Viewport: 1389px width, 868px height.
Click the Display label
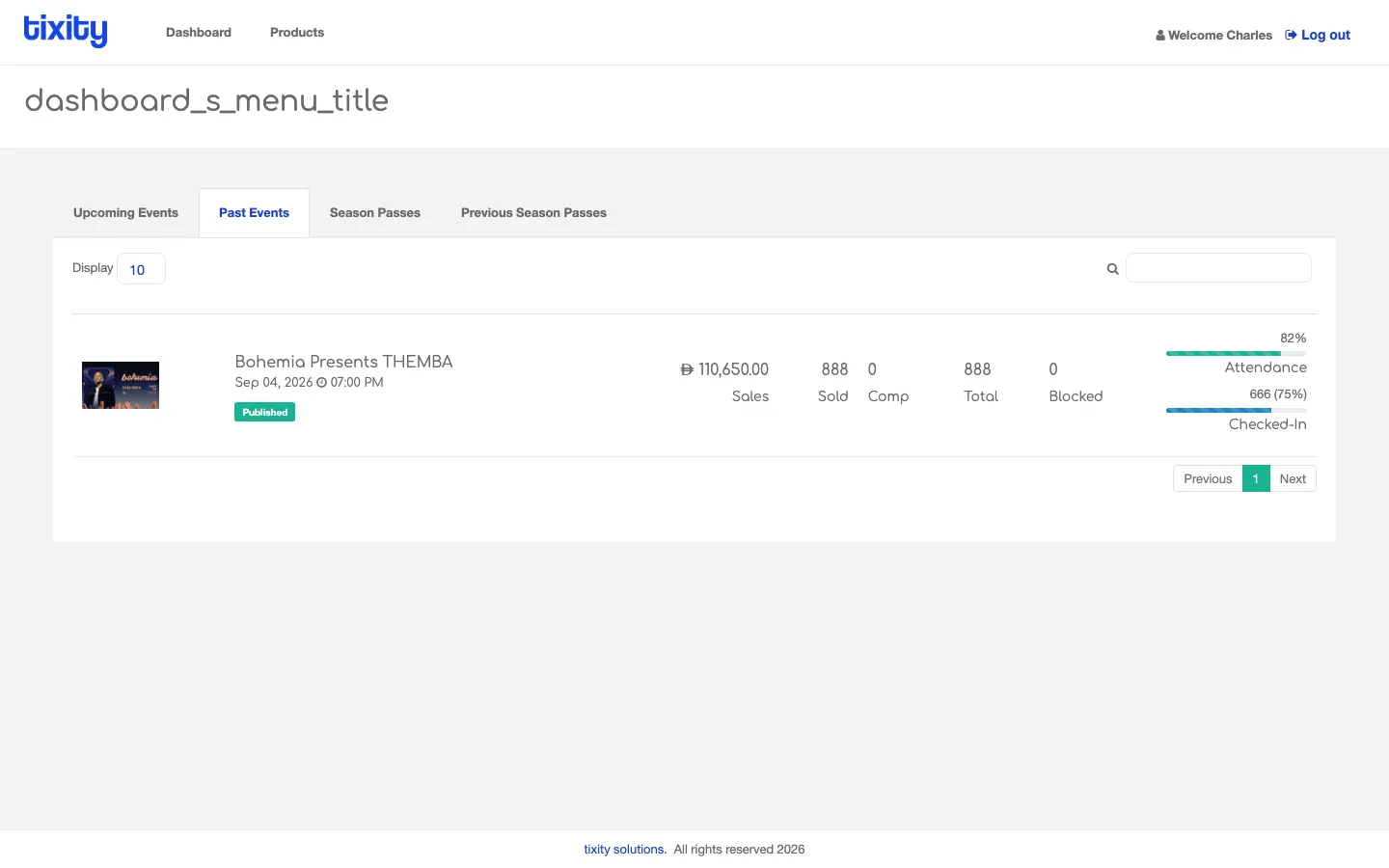coord(93,268)
